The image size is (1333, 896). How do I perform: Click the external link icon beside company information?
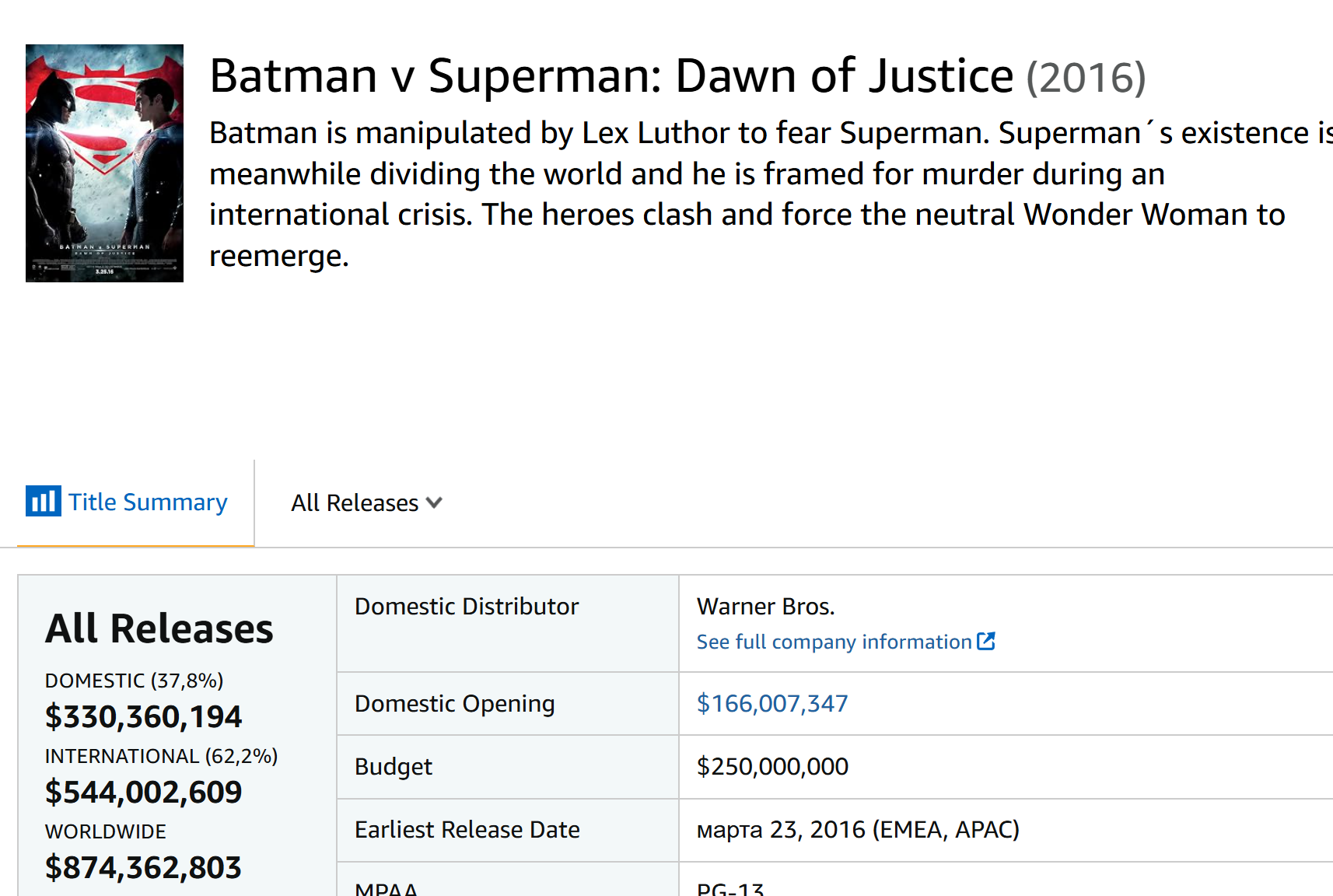click(986, 641)
